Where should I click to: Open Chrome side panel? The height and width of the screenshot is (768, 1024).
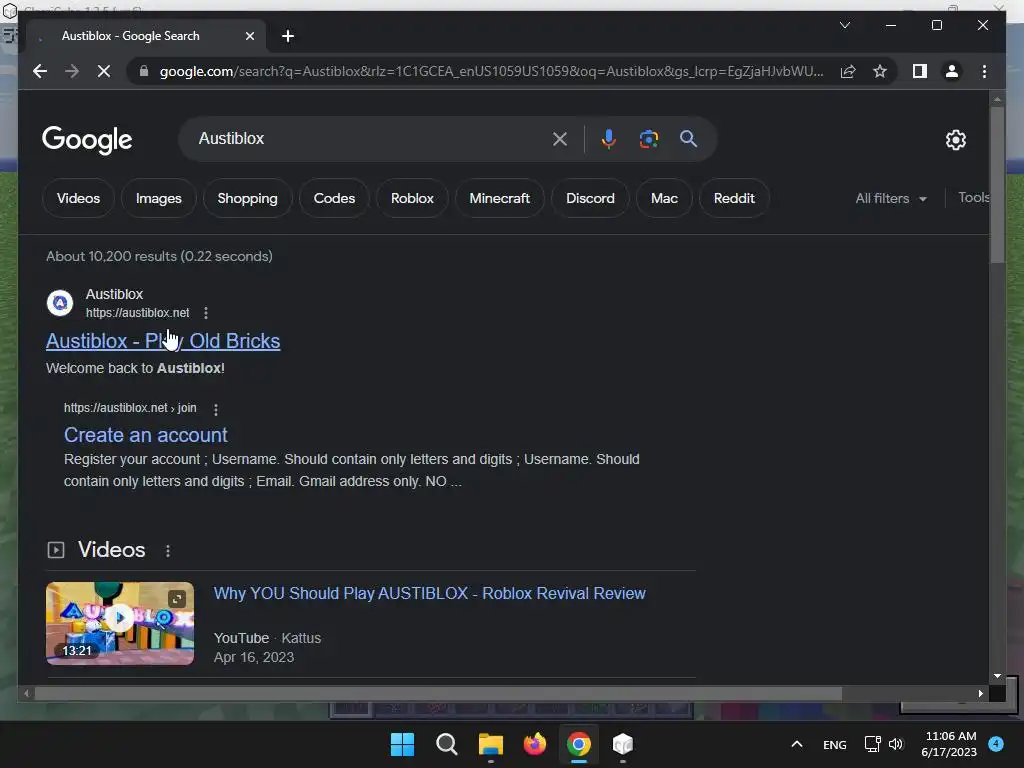(920, 71)
